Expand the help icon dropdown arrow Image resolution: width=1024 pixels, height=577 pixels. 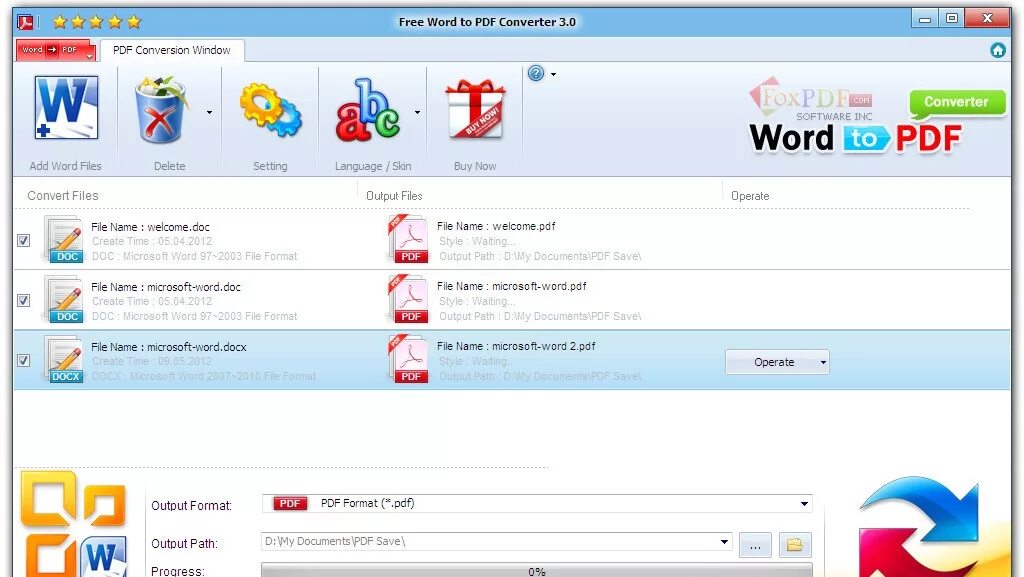[x=553, y=74]
